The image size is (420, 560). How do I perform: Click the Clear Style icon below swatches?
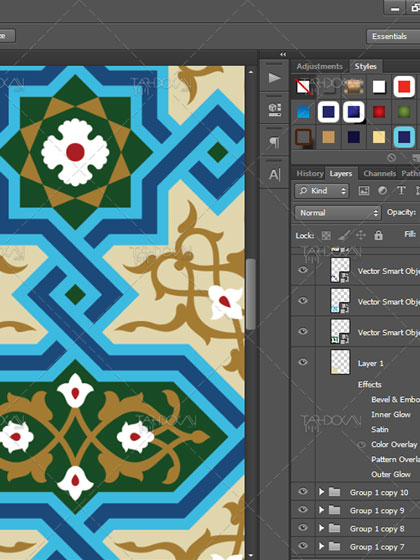click(391, 157)
